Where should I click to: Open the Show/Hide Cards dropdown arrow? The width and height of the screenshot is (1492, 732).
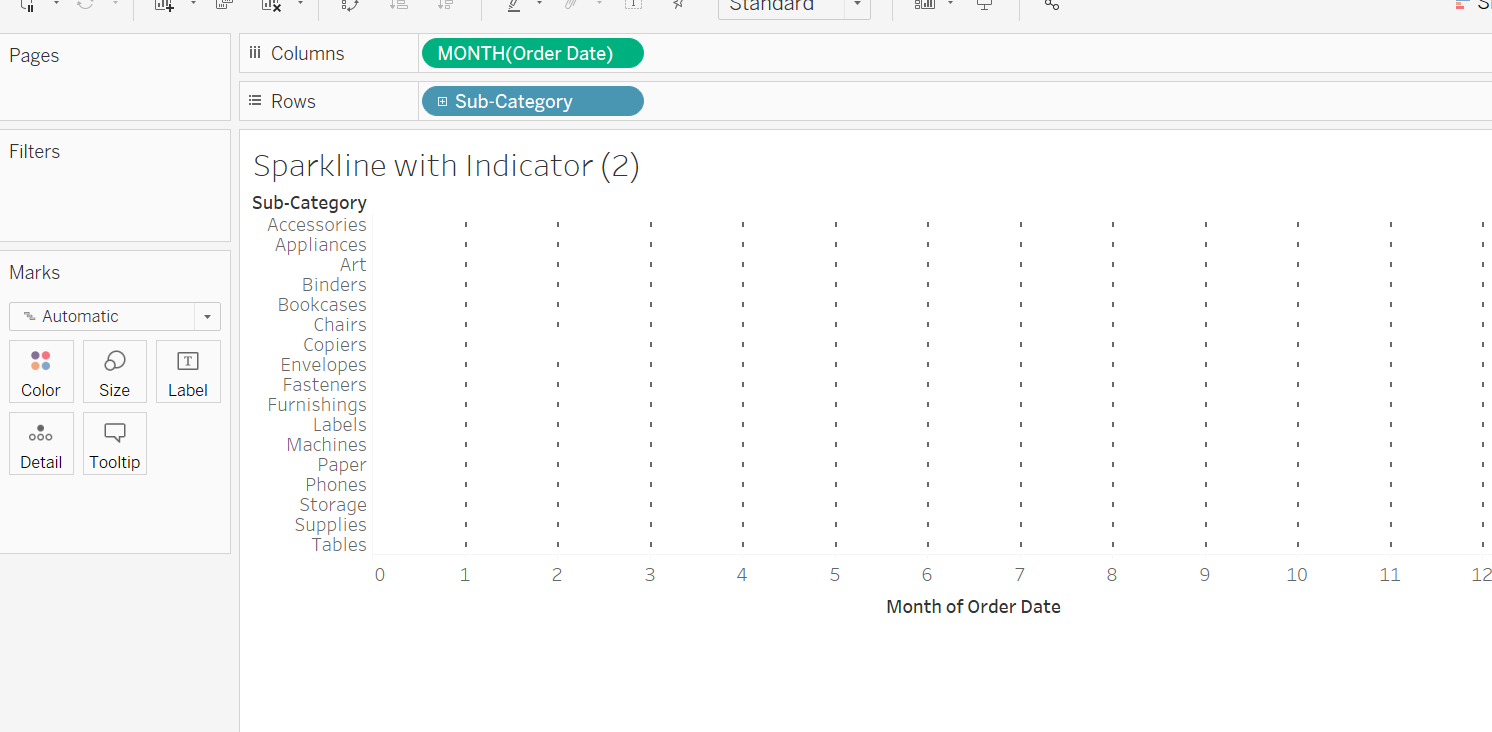pyautogui.click(x=950, y=4)
